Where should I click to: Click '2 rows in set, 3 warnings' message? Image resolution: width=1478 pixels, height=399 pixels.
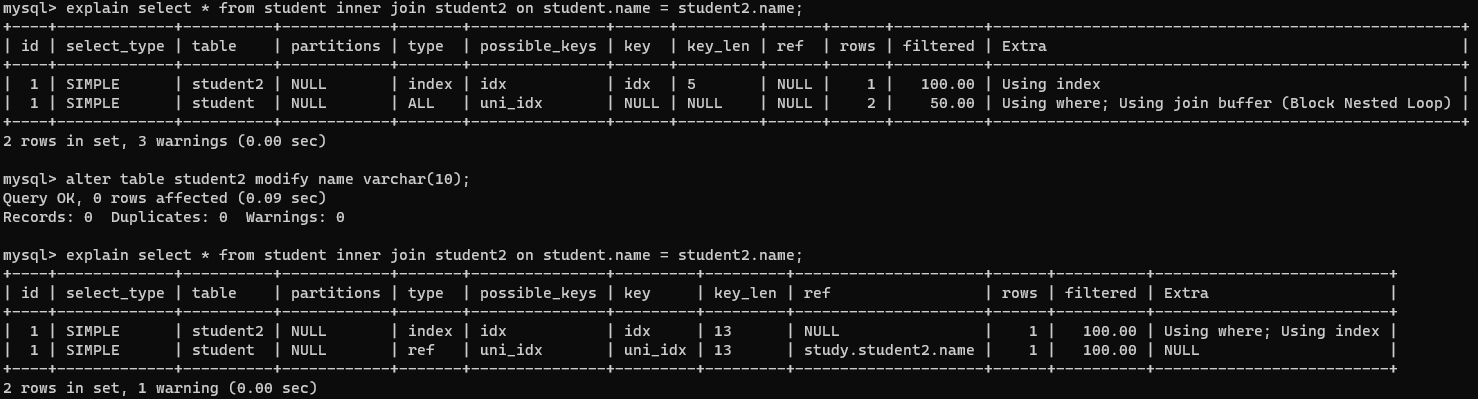pos(164,142)
